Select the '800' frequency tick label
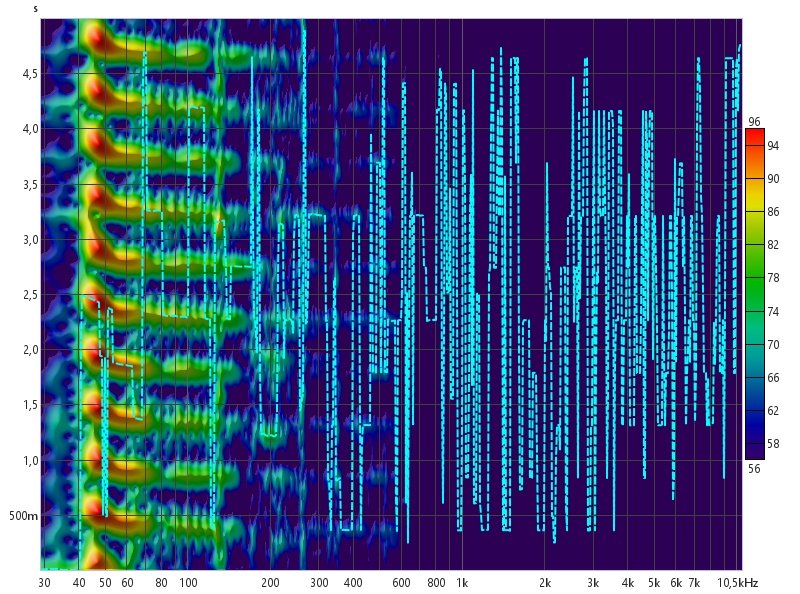This screenshot has width=800, height=594. pyautogui.click(x=436, y=583)
